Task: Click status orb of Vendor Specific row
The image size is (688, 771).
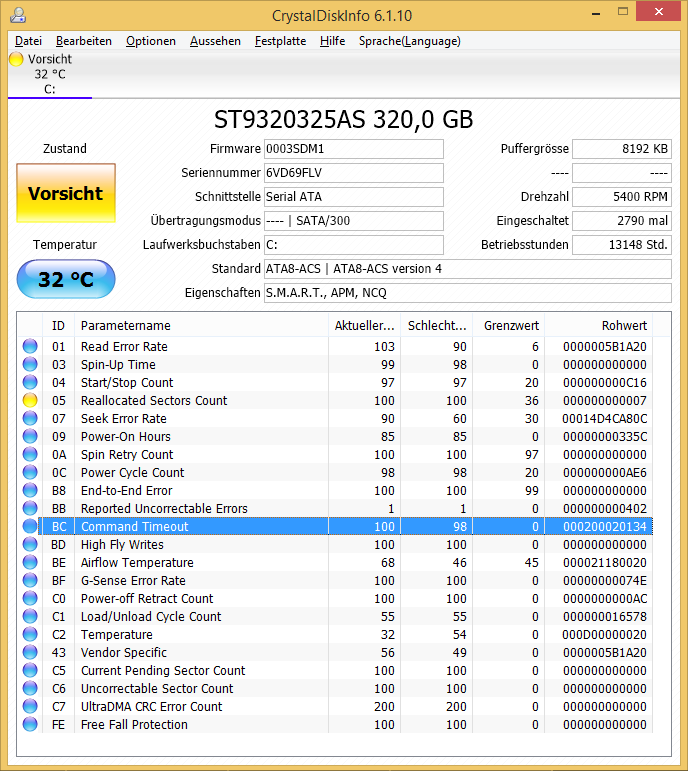Action: click(x=30, y=652)
